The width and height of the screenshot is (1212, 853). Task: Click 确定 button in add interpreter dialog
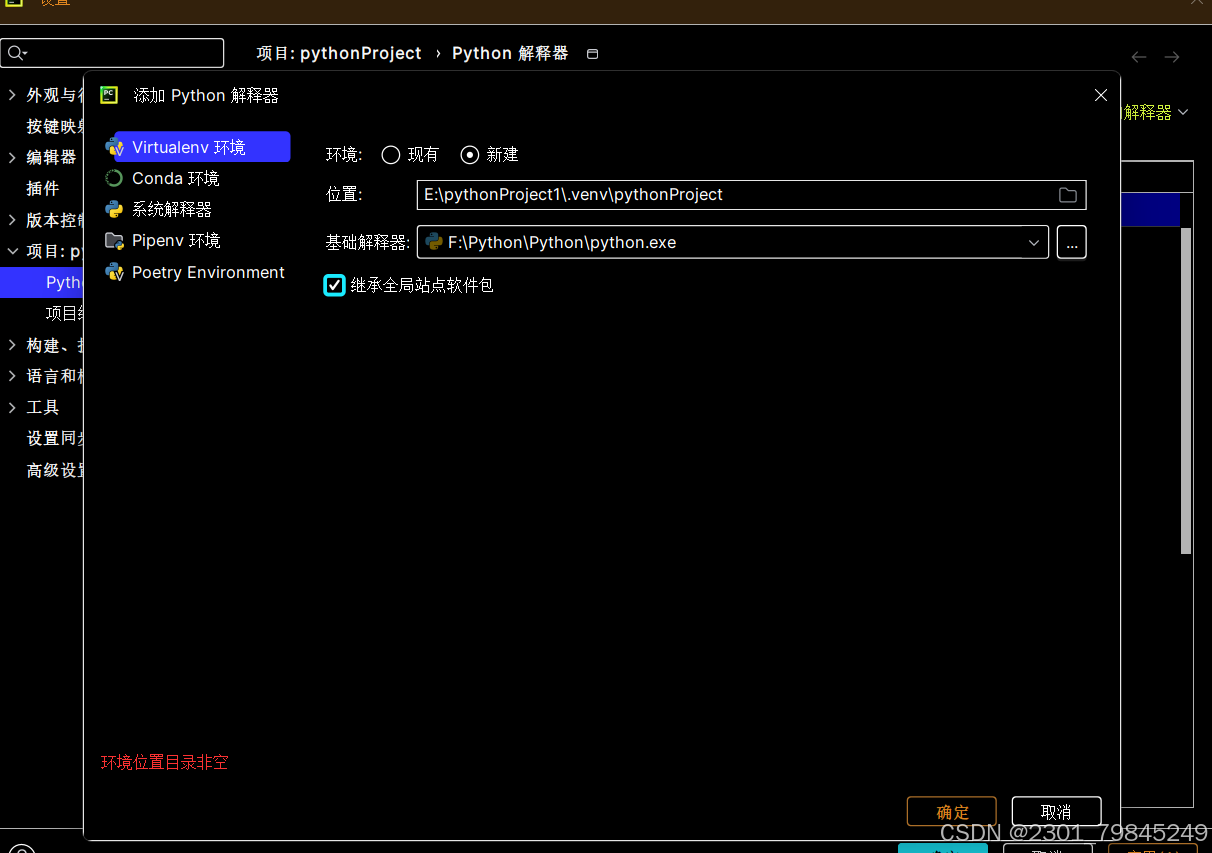pyautogui.click(x=952, y=811)
